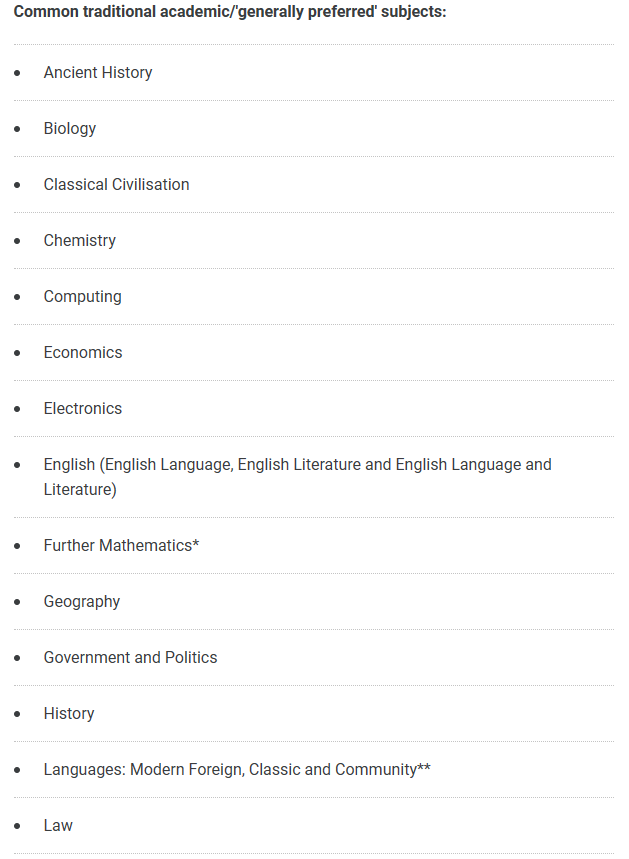This screenshot has height=859, width=629.
Task: Click the Economics list entry
Action: click(83, 352)
